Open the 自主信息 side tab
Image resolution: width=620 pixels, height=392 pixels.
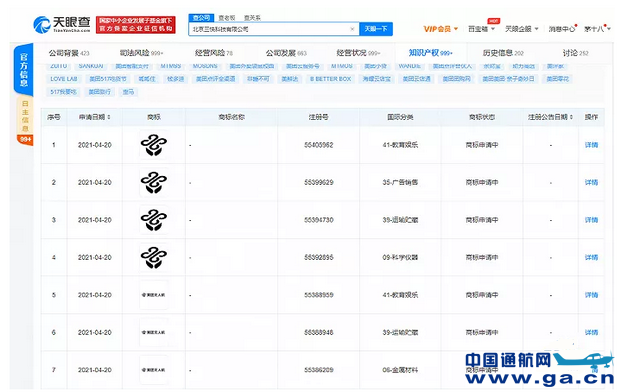[x=25, y=116]
